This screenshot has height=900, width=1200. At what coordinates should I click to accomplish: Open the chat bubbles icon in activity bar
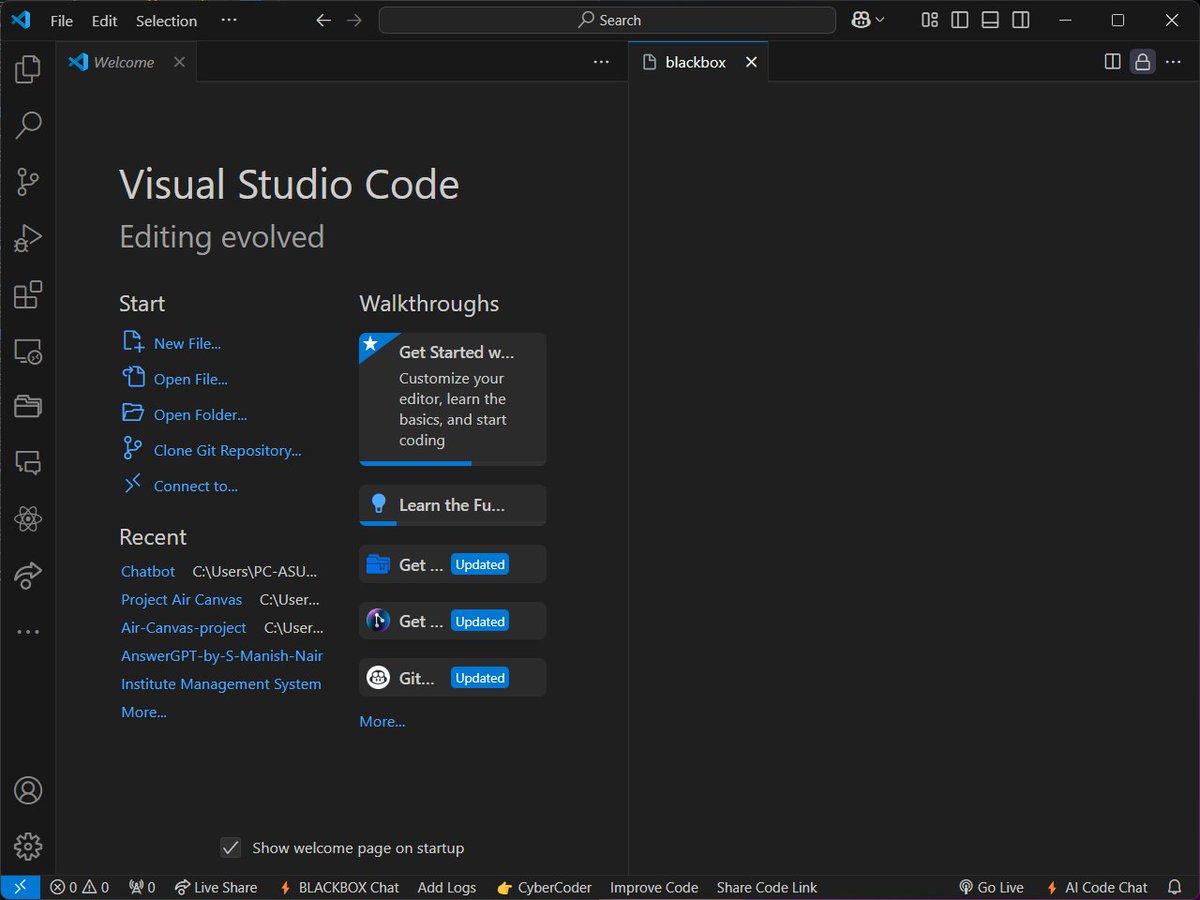[x=28, y=463]
